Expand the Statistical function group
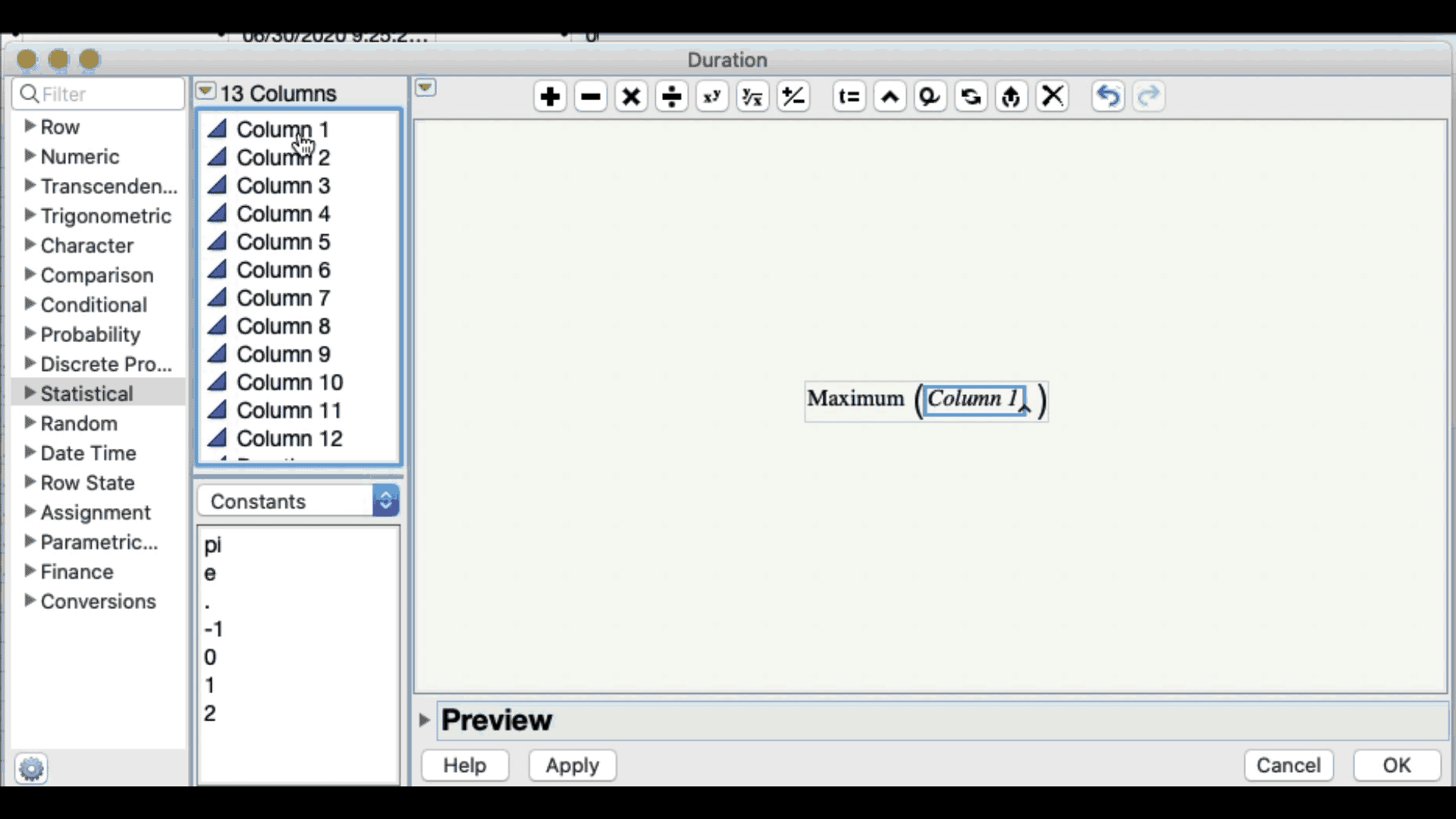The height and width of the screenshot is (819, 1456). point(30,393)
